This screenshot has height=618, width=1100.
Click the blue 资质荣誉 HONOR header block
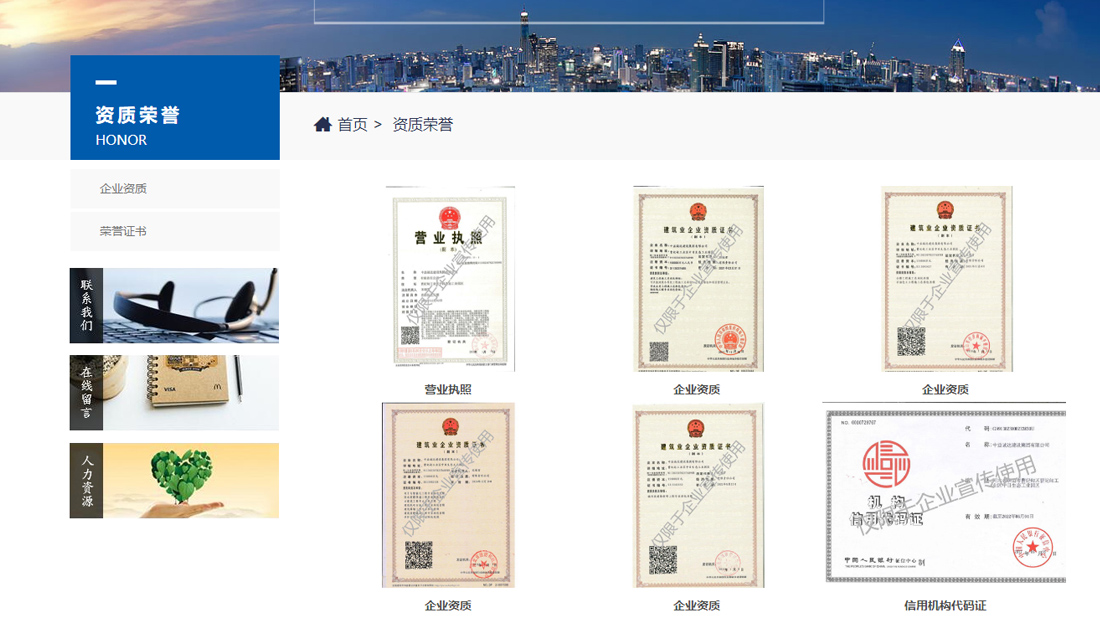pos(175,108)
